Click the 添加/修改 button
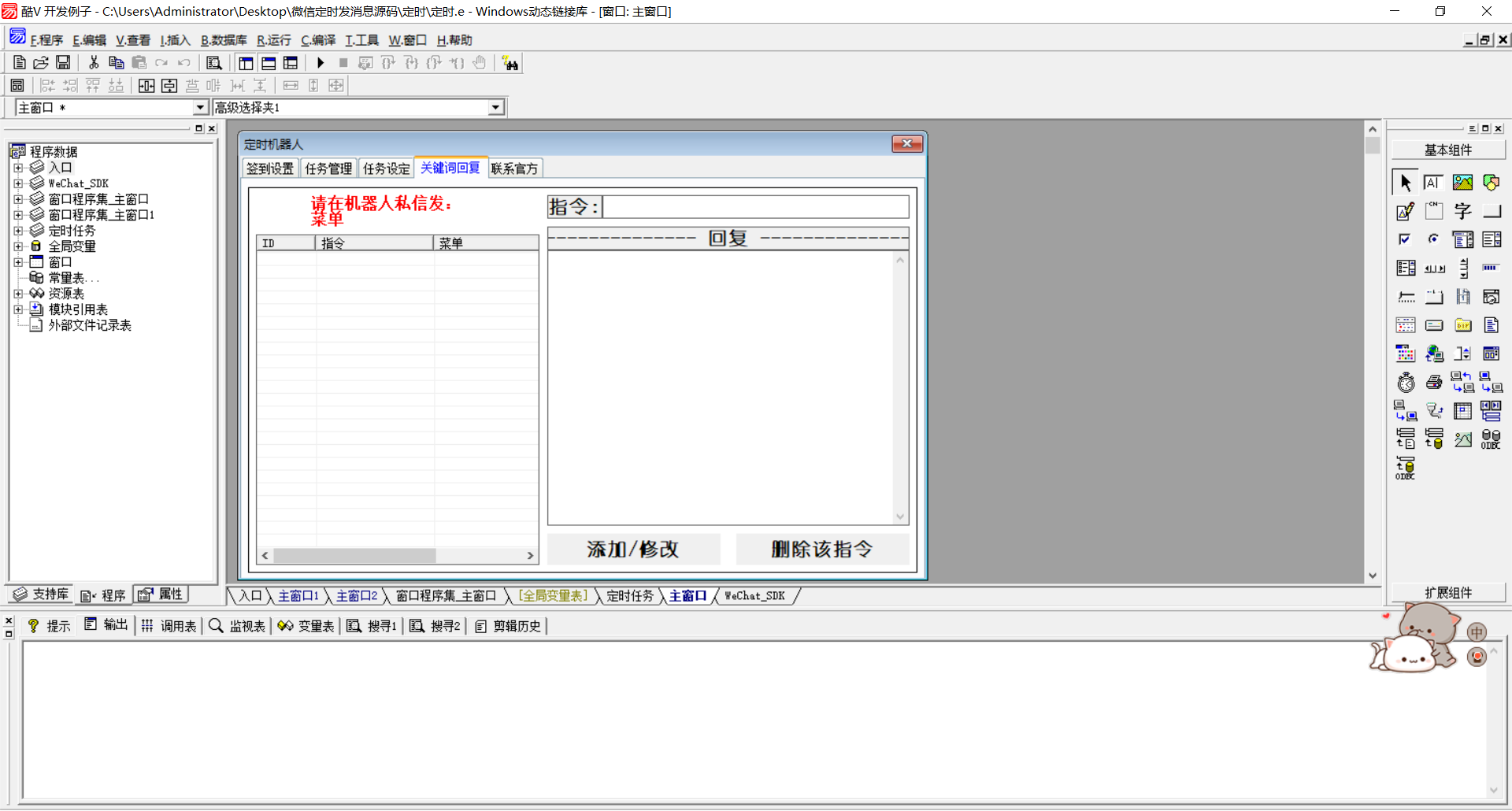The image size is (1512, 811). pyautogui.click(x=633, y=549)
